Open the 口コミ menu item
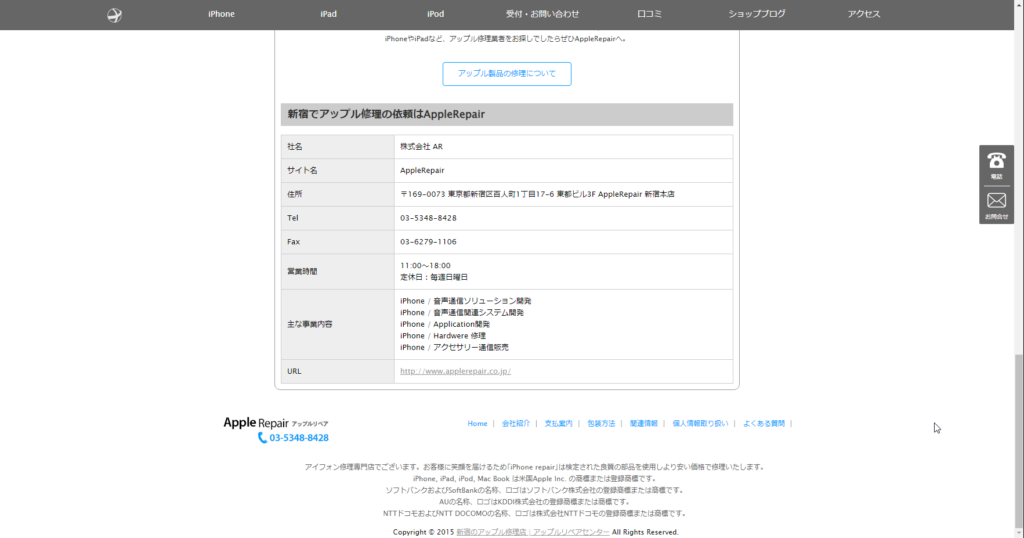This screenshot has height=538, width=1024. [x=650, y=14]
